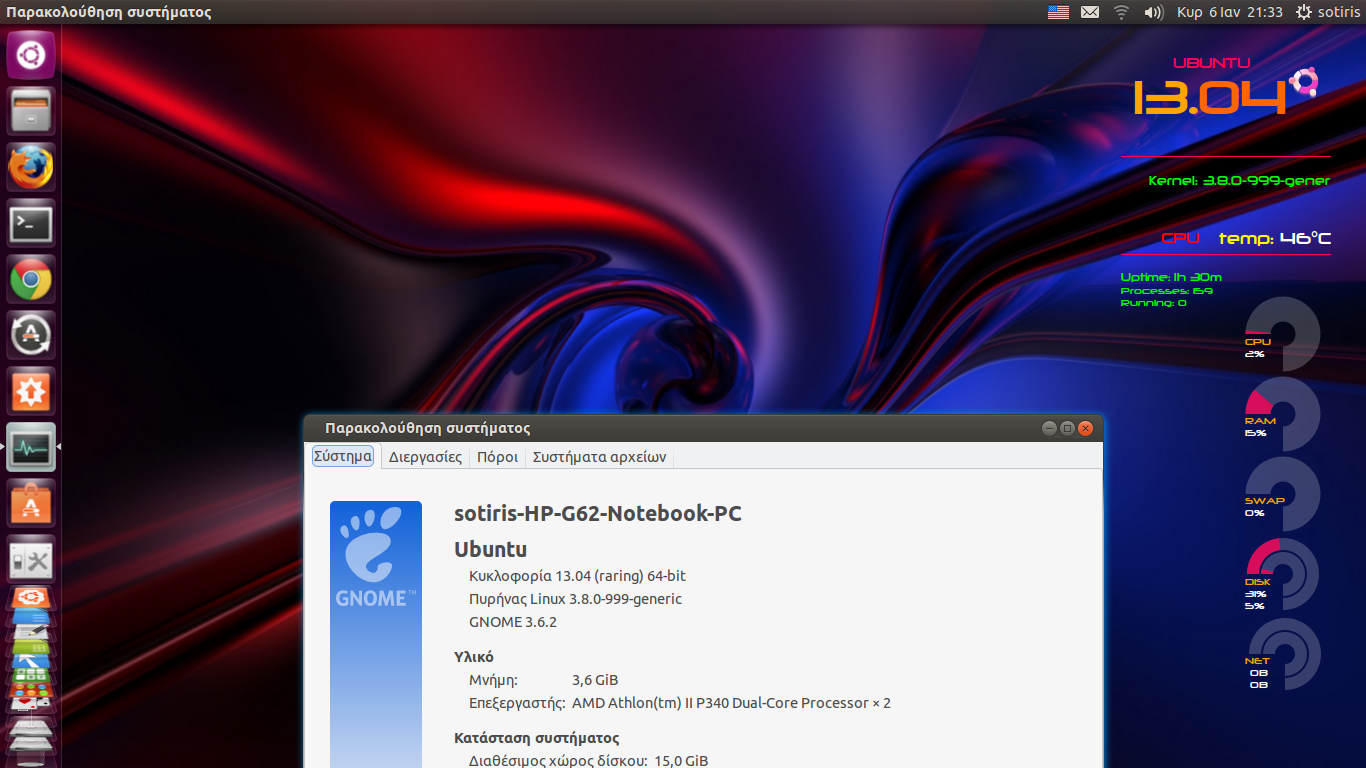Expand the US flag keyboard layout menu
Image resolution: width=1366 pixels, height=768 pixels.
1058,12
